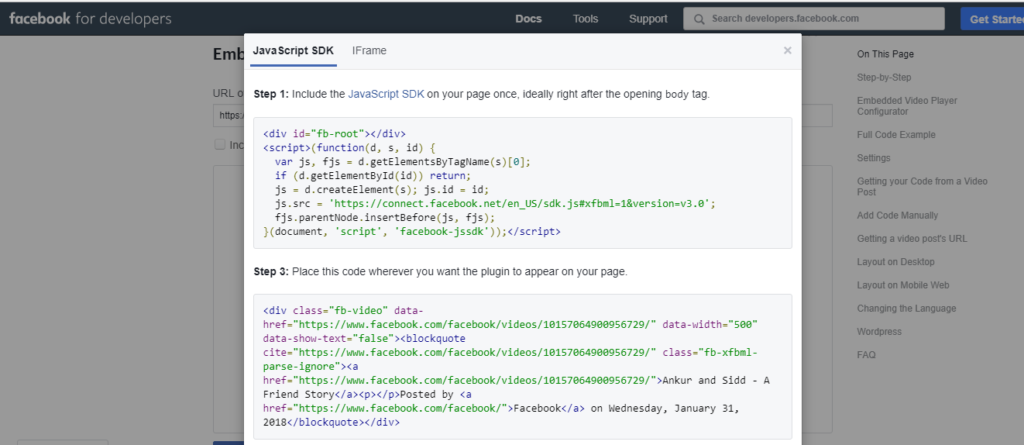Switch to the IFrame tab
Image resolution: width=1024 pixels, height=445 pixels.
point(369,51)
